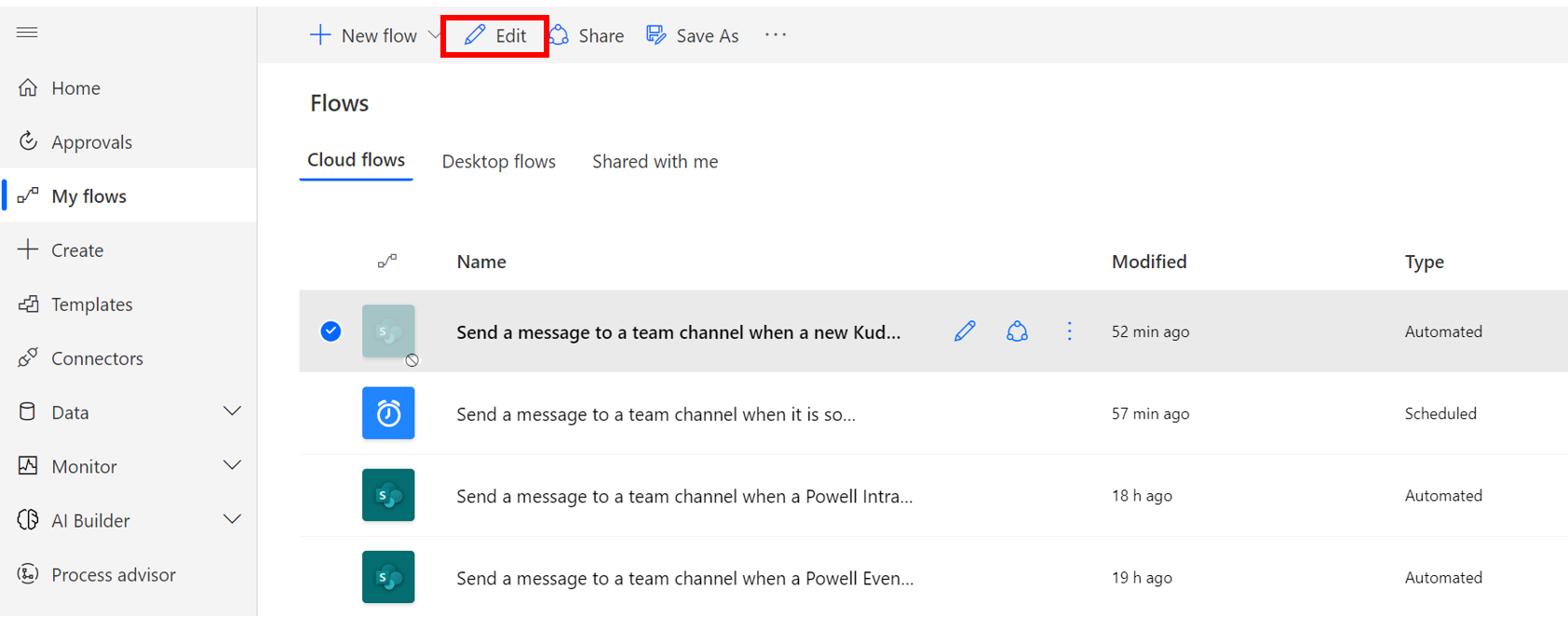
Task: Click the '57 min ago' modified cell
Action: (1150, 413)
